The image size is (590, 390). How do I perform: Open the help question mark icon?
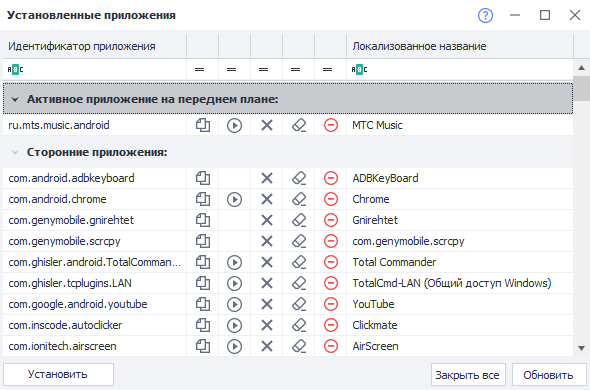pyautogui.click(x=485, y=15)
